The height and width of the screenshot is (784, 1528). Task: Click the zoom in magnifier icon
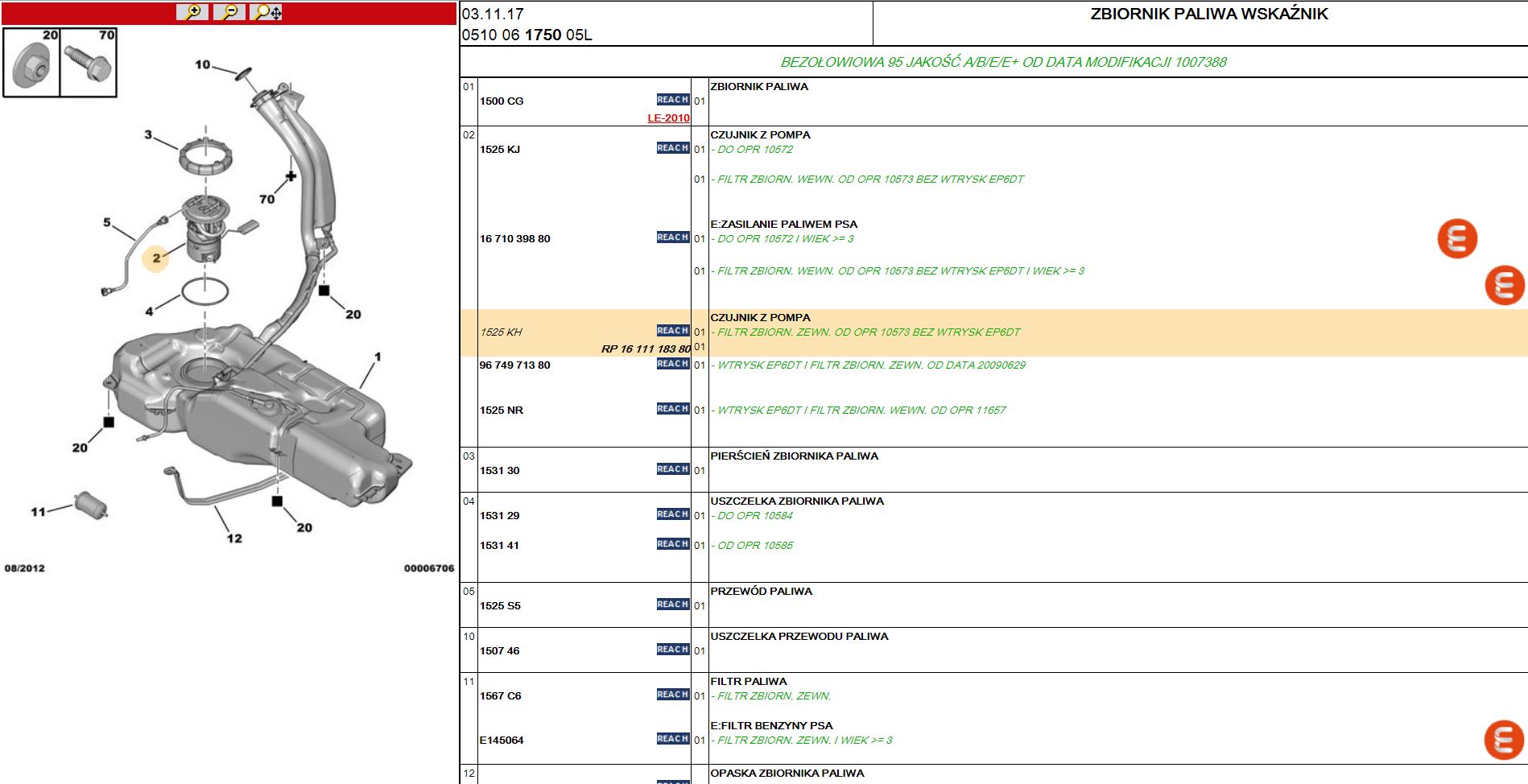coord(192,12)
